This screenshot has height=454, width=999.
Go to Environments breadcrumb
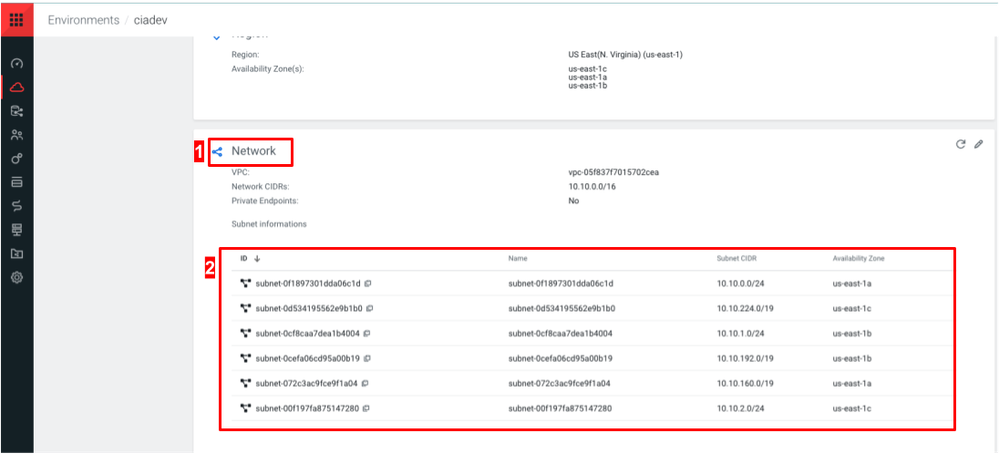click(83, 20)
